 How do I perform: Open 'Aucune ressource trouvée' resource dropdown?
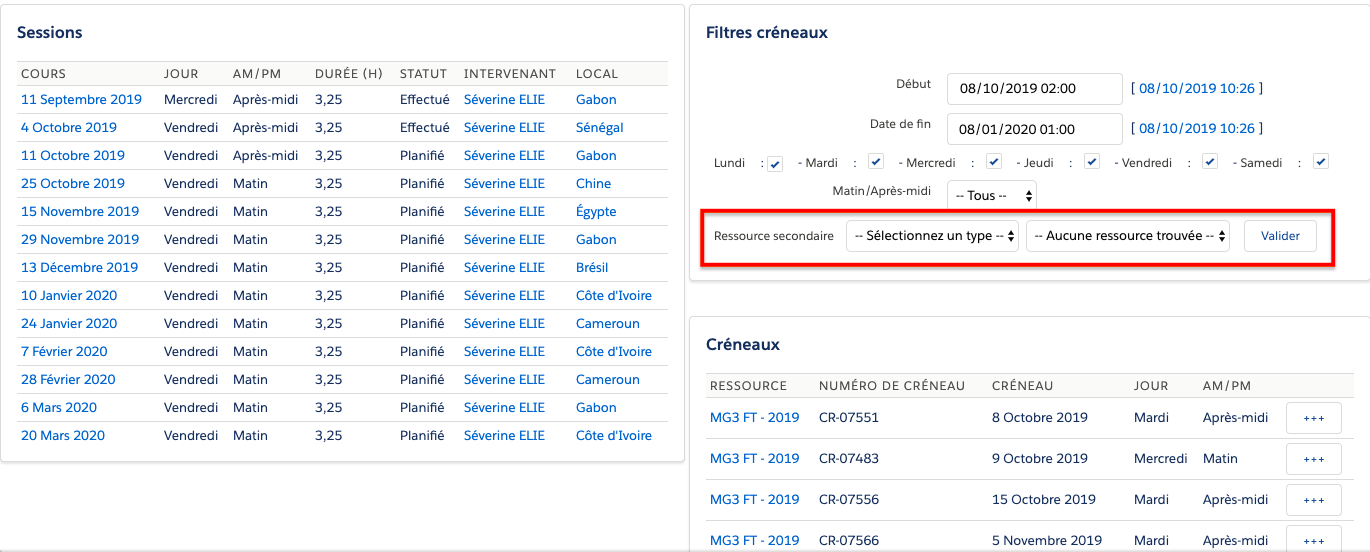(1128, 236)
